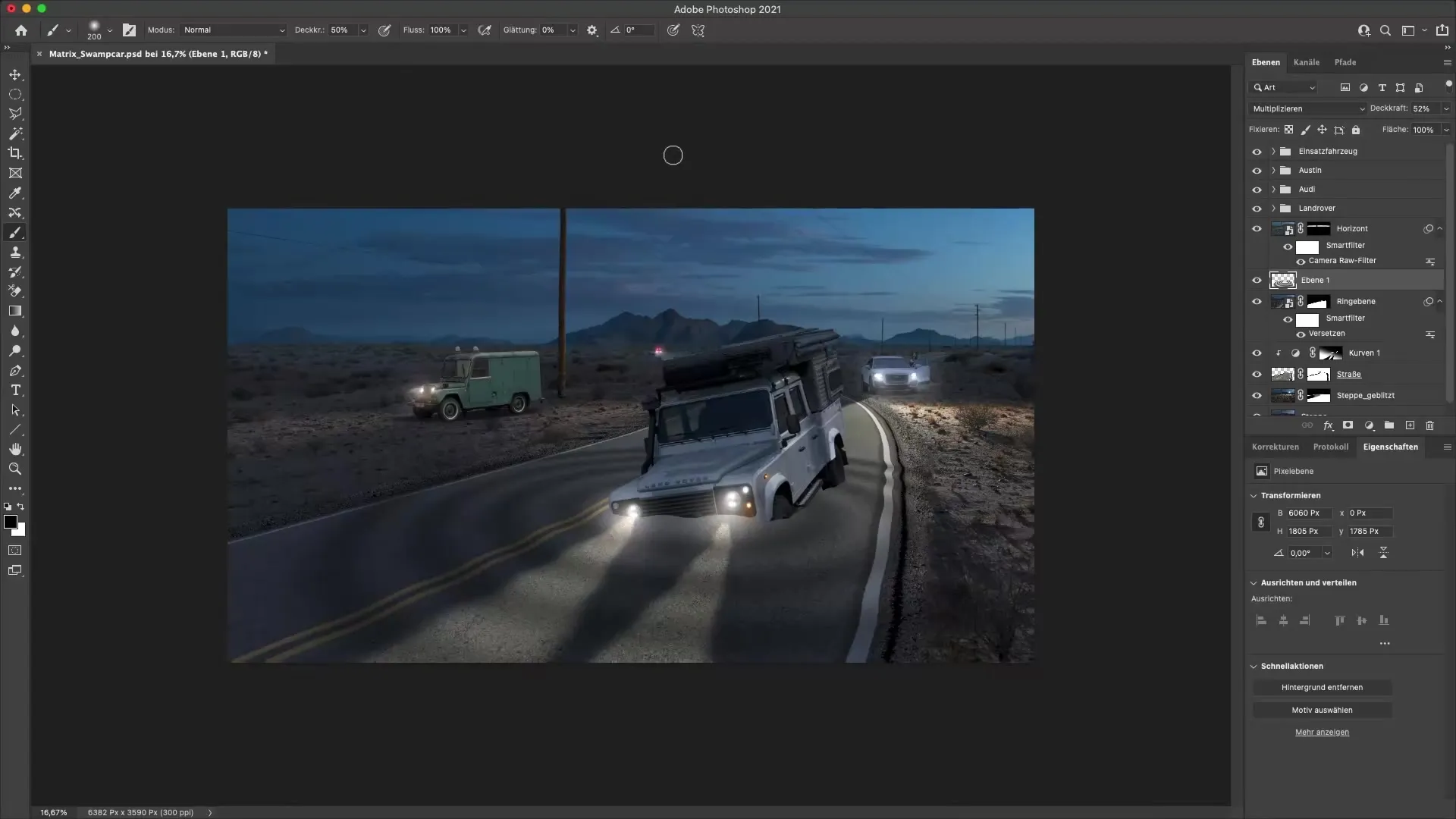Image resolution: width=1456 pixels, height=819 pixels.
Task: Create a new layer in the Layers panel
Action: point(1409,425)
